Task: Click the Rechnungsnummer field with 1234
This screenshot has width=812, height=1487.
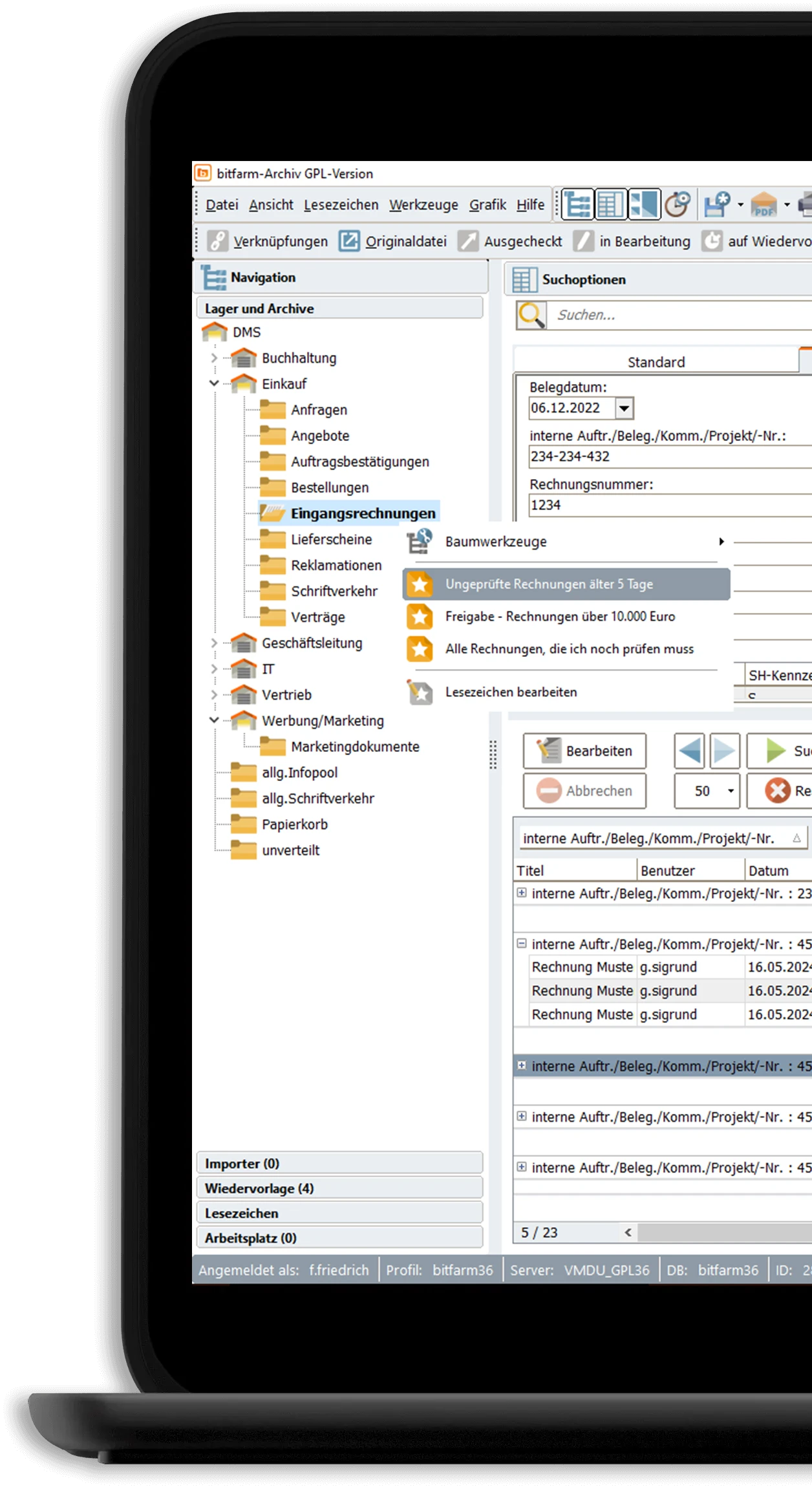Action: tap(670, 505)
